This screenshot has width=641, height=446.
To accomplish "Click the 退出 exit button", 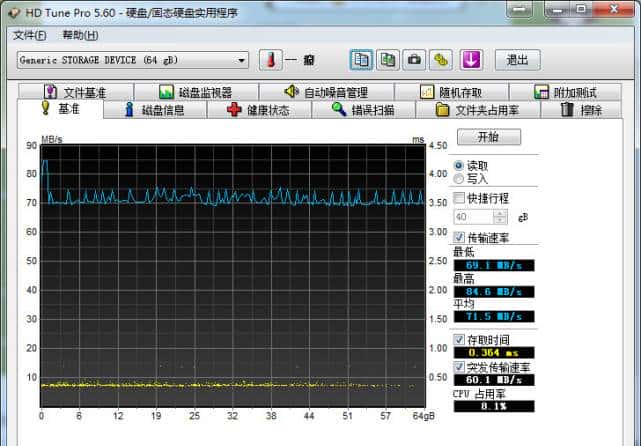I will 518,60.
